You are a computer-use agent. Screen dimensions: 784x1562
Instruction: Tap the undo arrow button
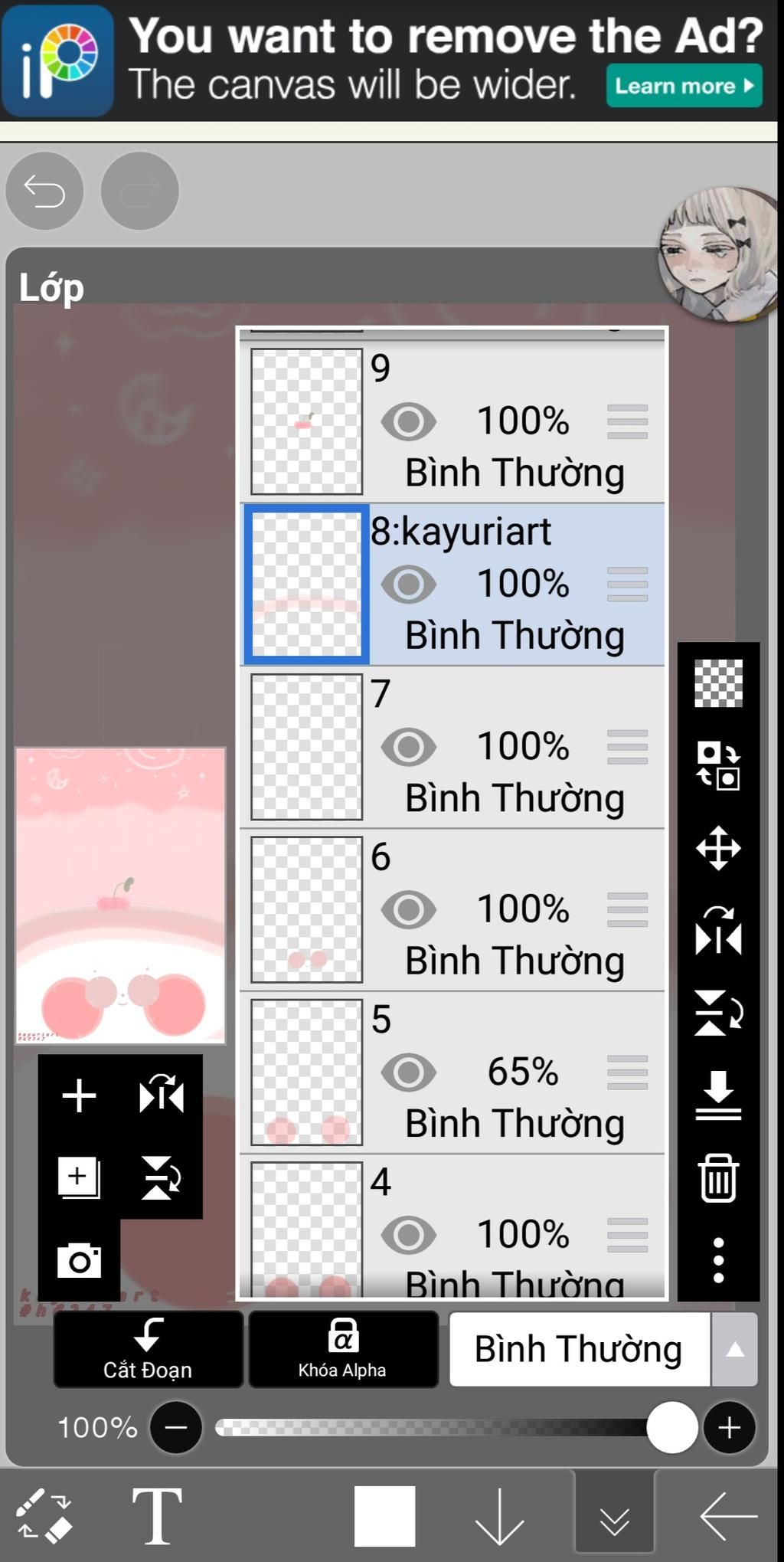coord(44,191)
